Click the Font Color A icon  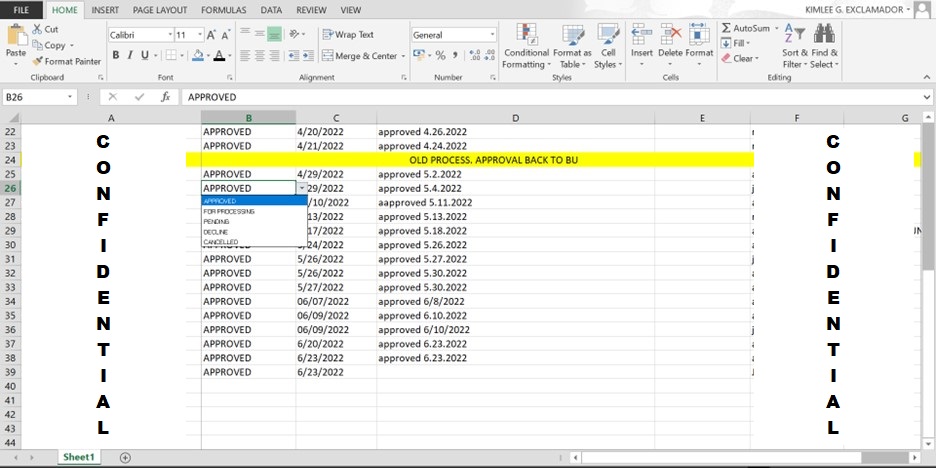click(x=218, y=56)
